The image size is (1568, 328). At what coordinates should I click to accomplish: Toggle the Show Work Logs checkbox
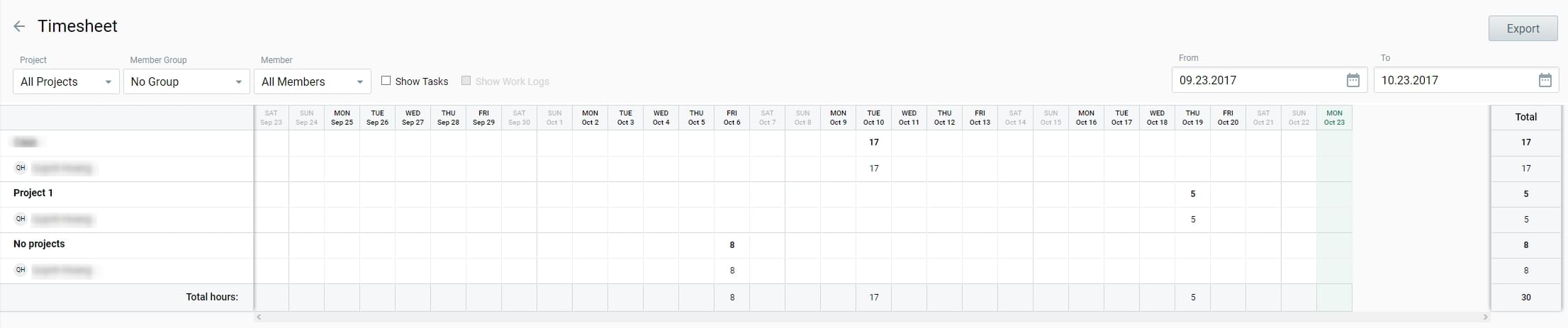tap(466, 81)
